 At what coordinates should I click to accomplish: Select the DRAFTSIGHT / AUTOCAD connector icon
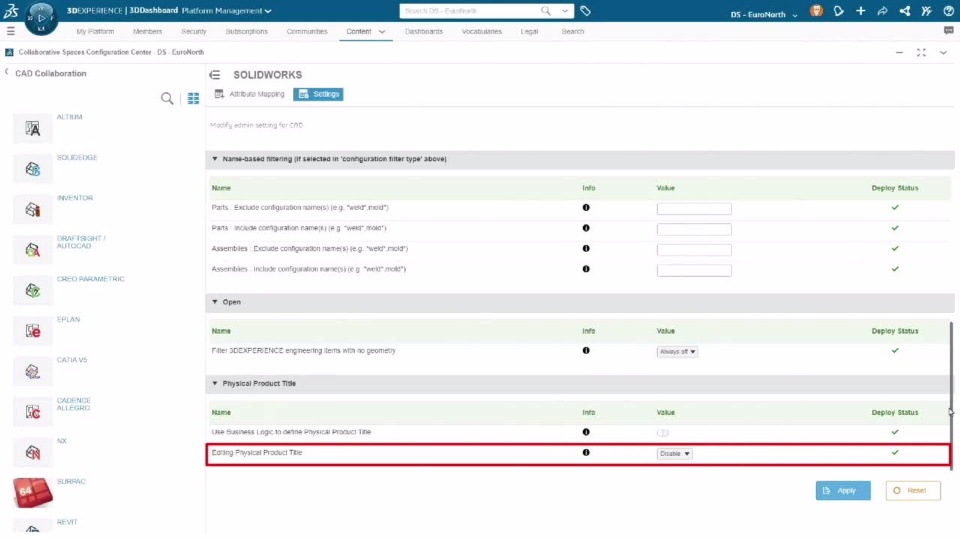tap(32, 250)
